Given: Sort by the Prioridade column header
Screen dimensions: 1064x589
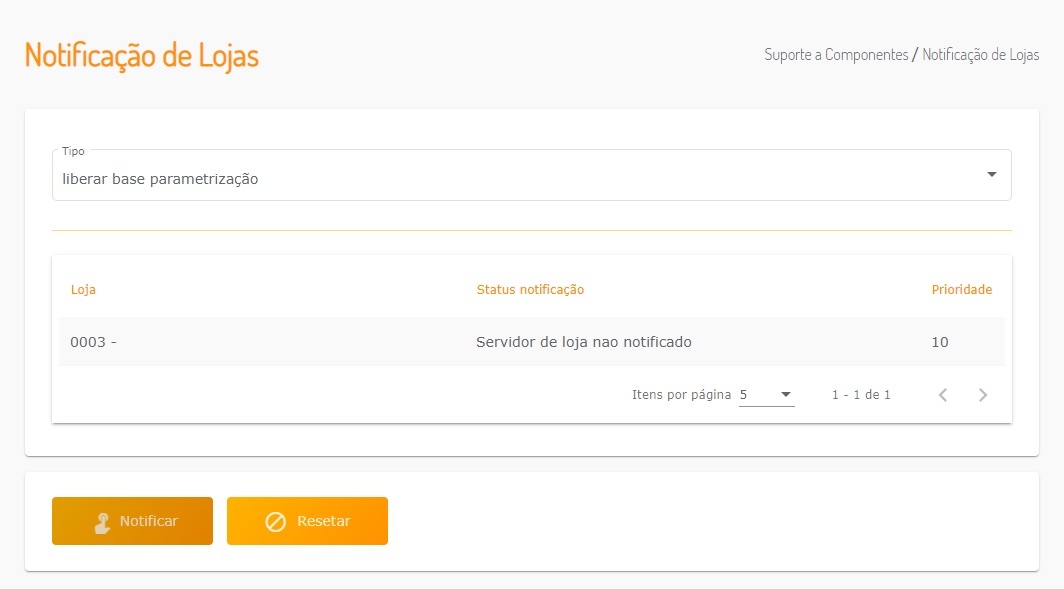Looking at the screenshot, I should pos(962,290).
